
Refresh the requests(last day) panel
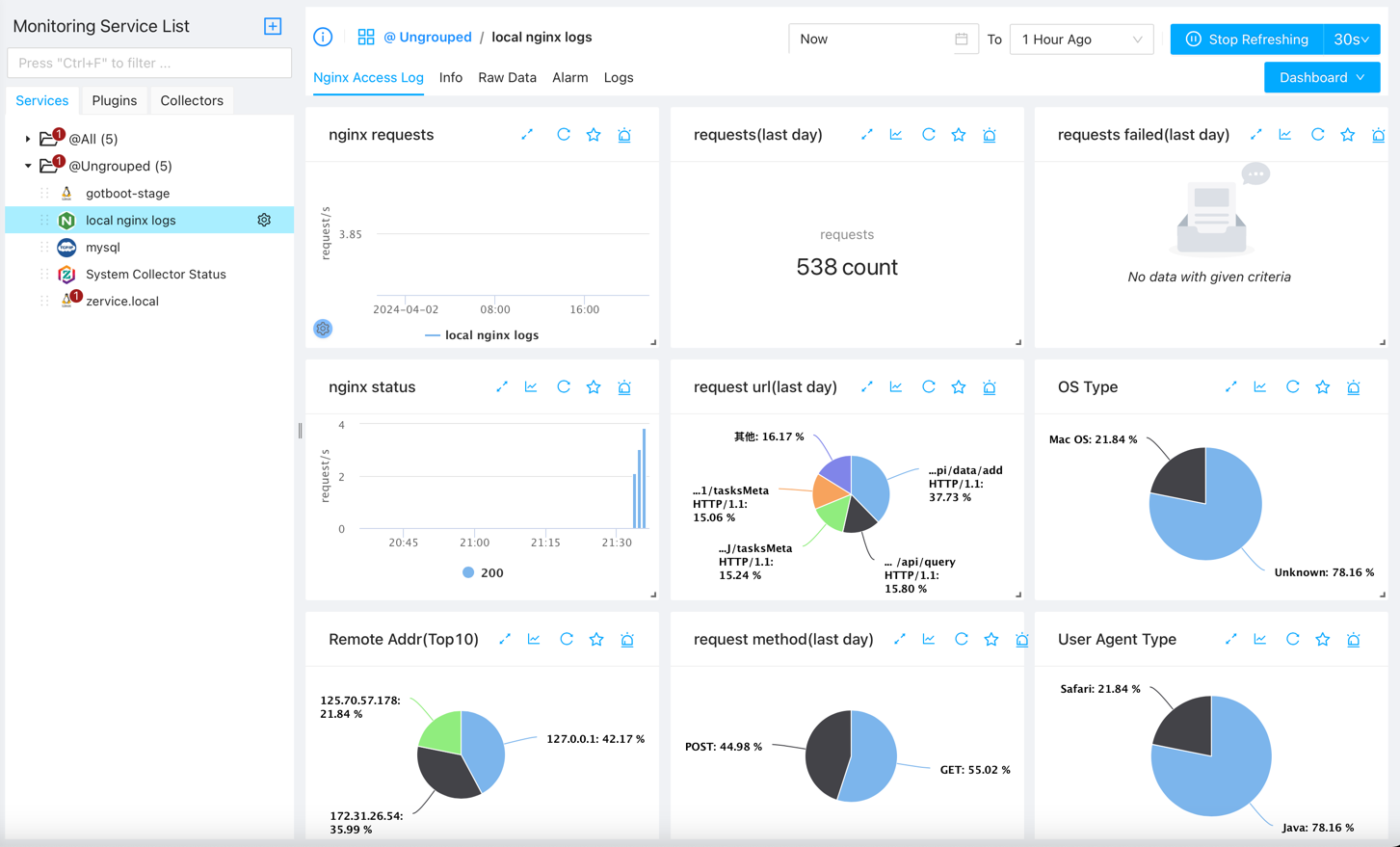(928, 135)
